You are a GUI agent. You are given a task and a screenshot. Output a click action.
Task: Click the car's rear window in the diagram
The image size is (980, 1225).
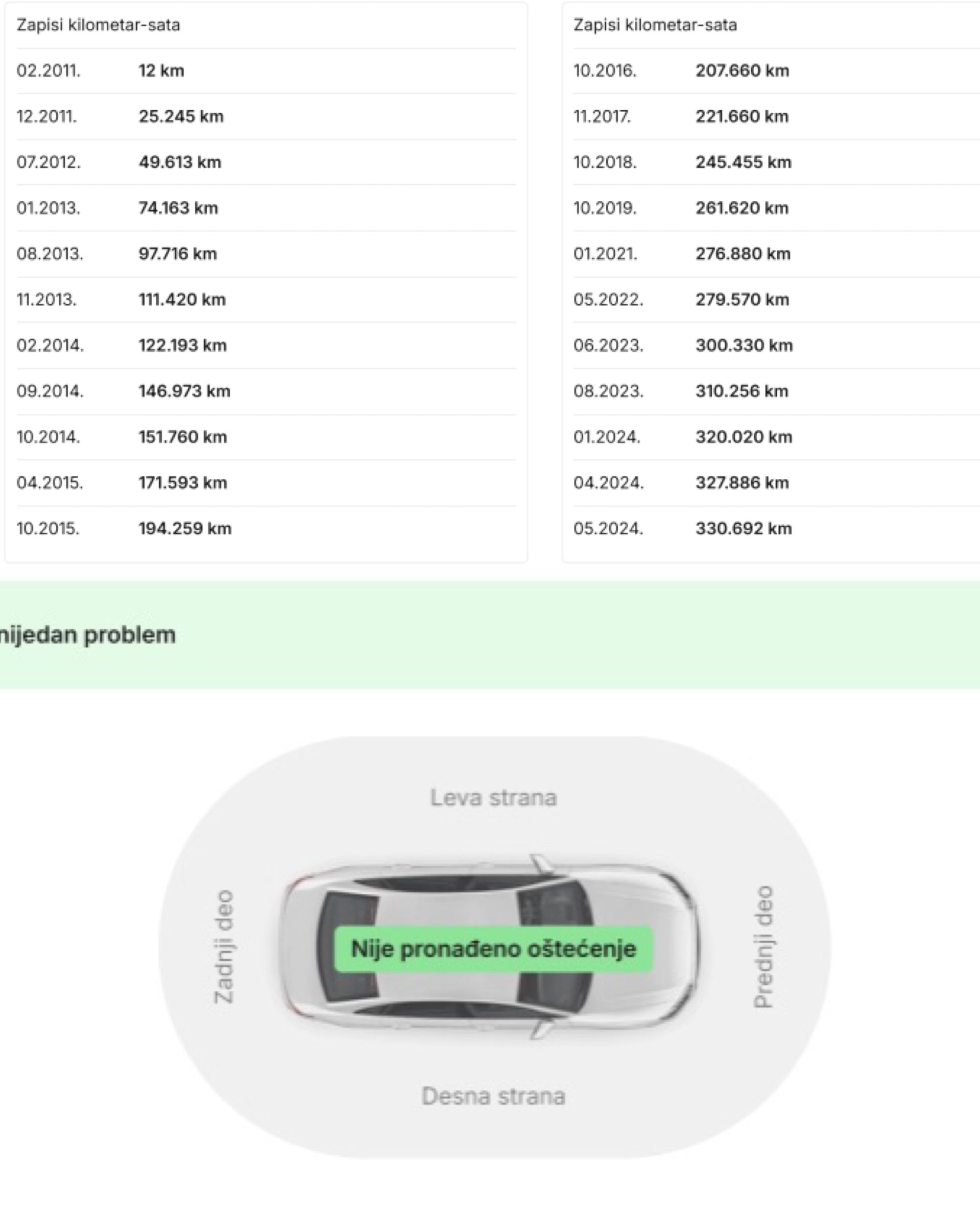346,947
